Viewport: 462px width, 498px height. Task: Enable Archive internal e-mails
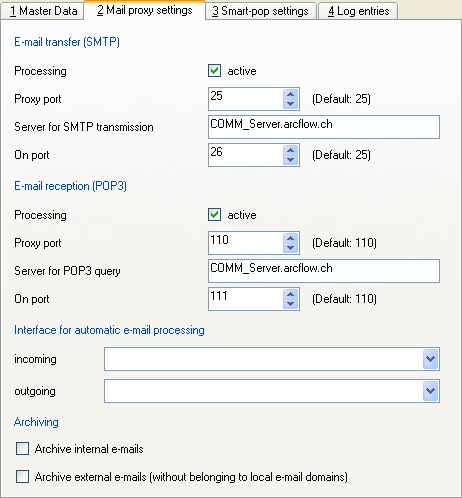(x=22, y=449)
